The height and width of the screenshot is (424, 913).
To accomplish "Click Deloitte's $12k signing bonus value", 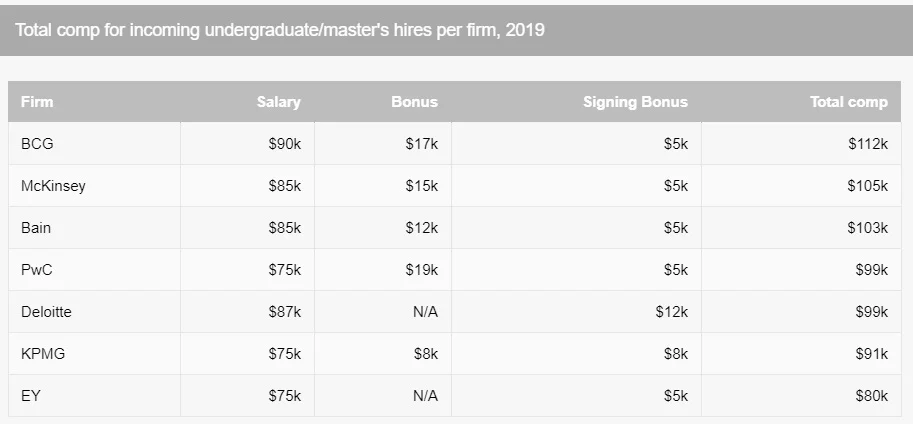I will point(671,312).
